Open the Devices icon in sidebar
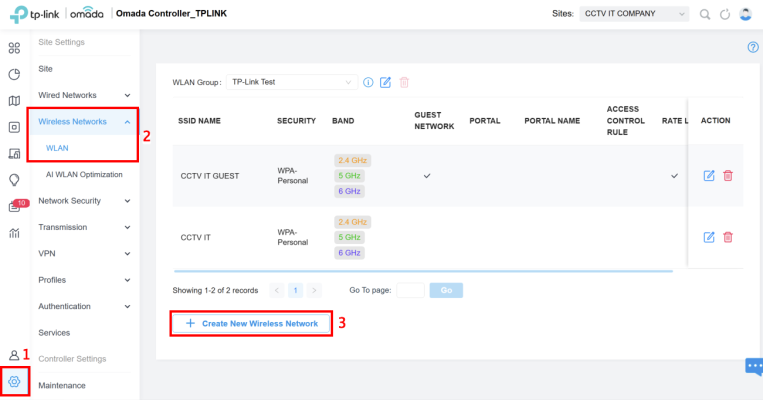 pos(14,127)
